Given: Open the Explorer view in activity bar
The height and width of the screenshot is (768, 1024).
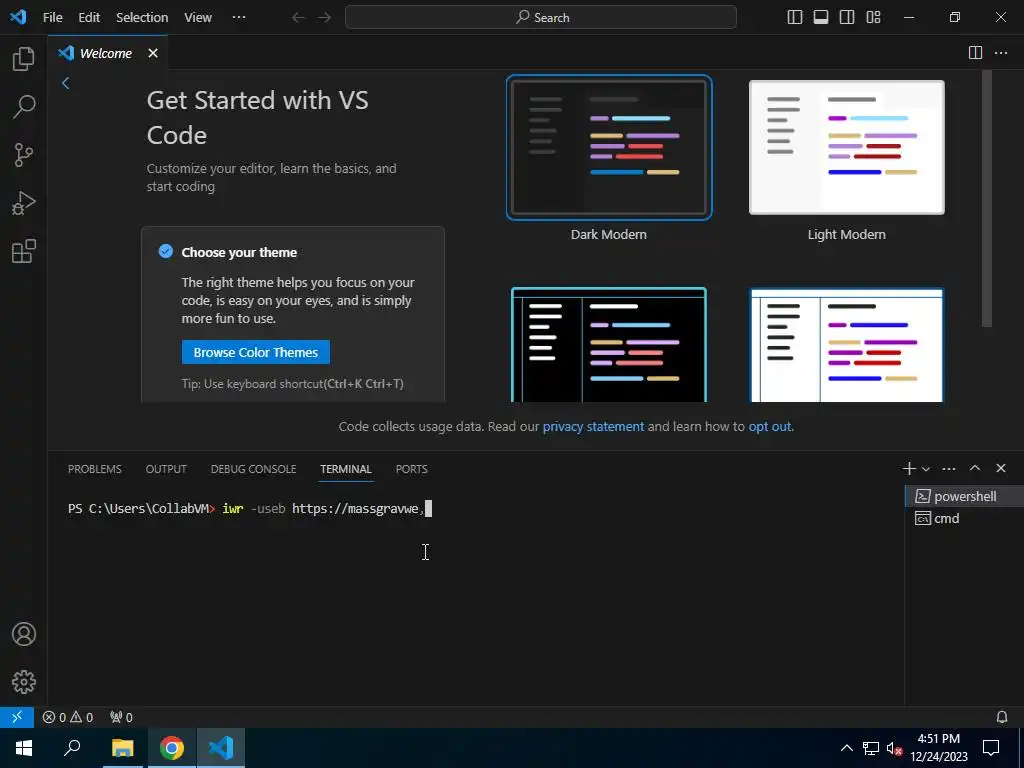Looking at the screenshot, I should click(x=24, y=59).
